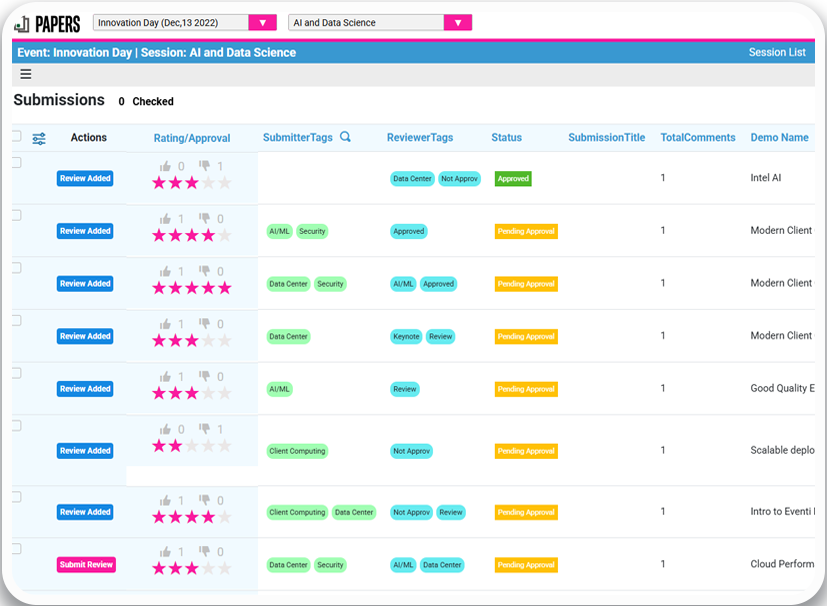The height and width of the screenshot is (606, 827).
Task: Click thumbs-down icon in Cloud Perform row
Action: point(205,552)
